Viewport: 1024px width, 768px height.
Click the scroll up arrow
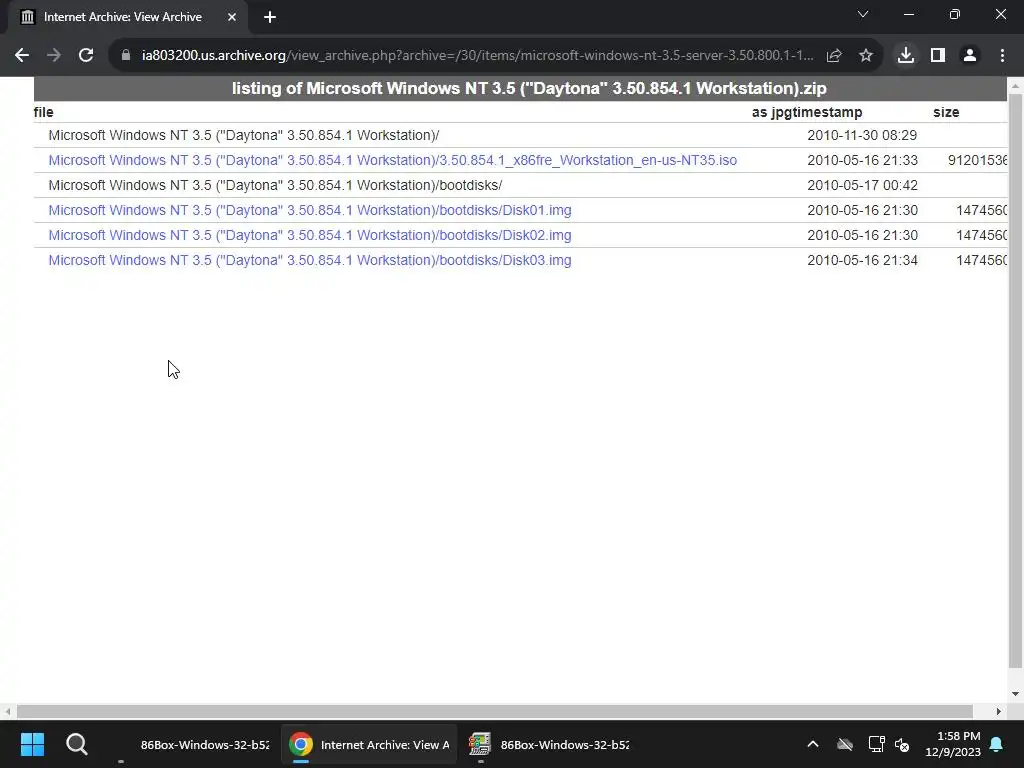click(1015, 86)
